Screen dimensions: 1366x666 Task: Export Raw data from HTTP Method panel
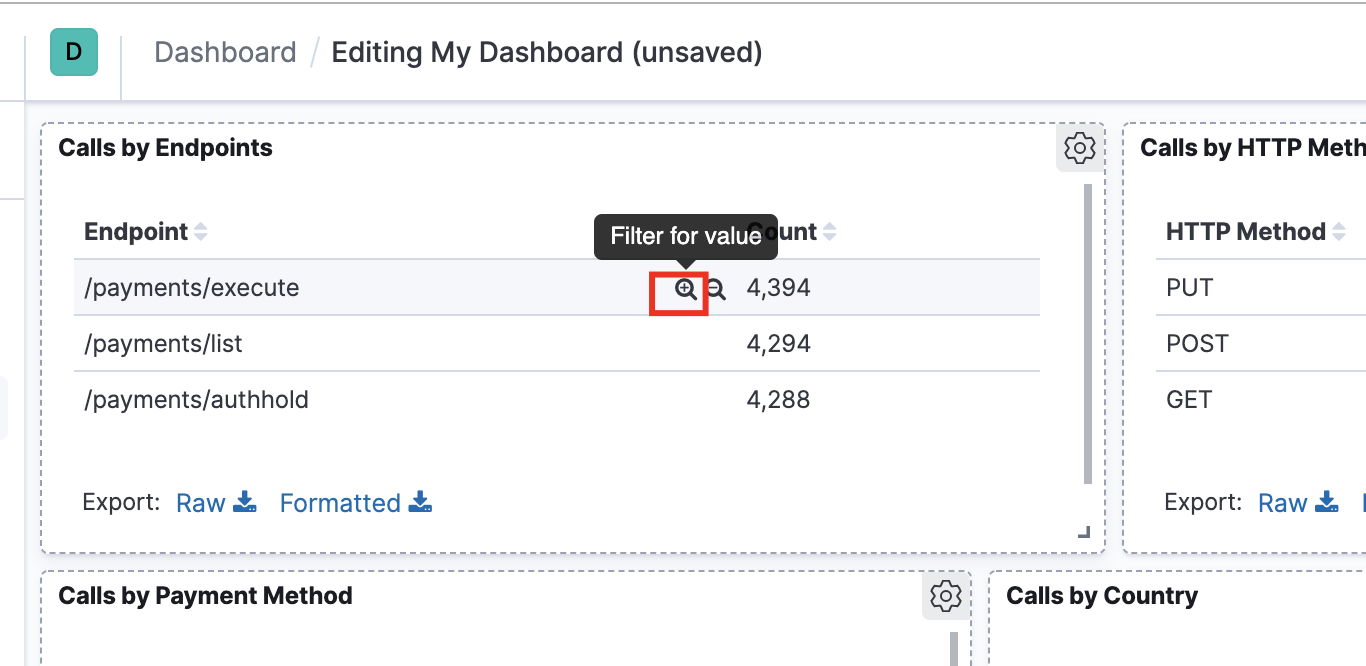point(1298,502)
